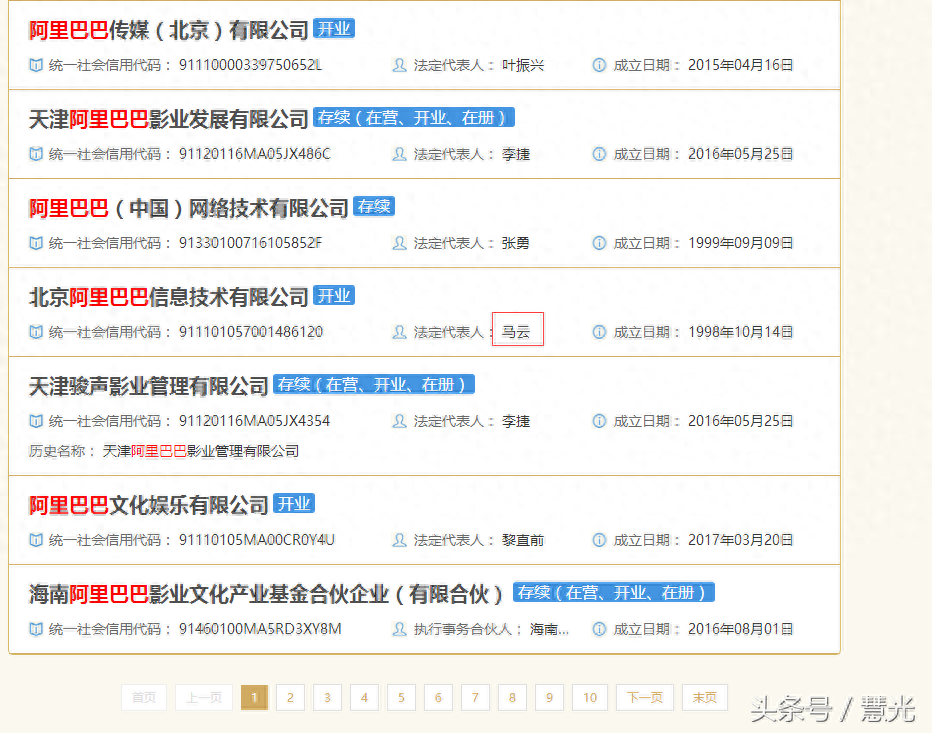The width and height of the screenshot is (932, 733).
Task: Open 阿里巴巴传媒（北京）有限公司 company link
Action: [x=168, y=30]
